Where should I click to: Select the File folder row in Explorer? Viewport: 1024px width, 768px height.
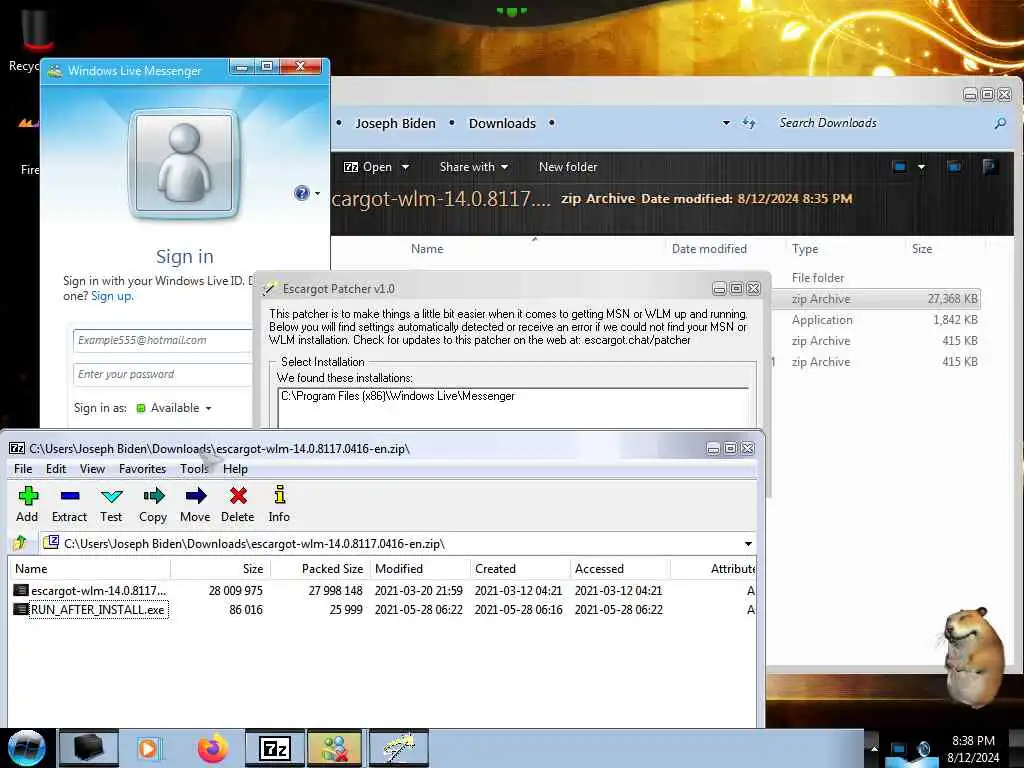876,278
